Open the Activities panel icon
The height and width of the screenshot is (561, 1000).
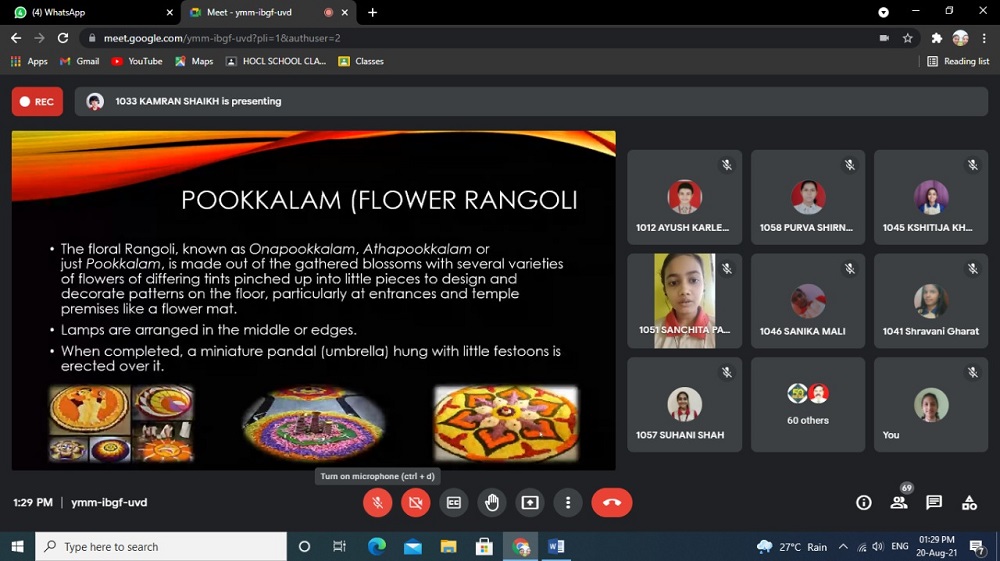pos(969,503)
